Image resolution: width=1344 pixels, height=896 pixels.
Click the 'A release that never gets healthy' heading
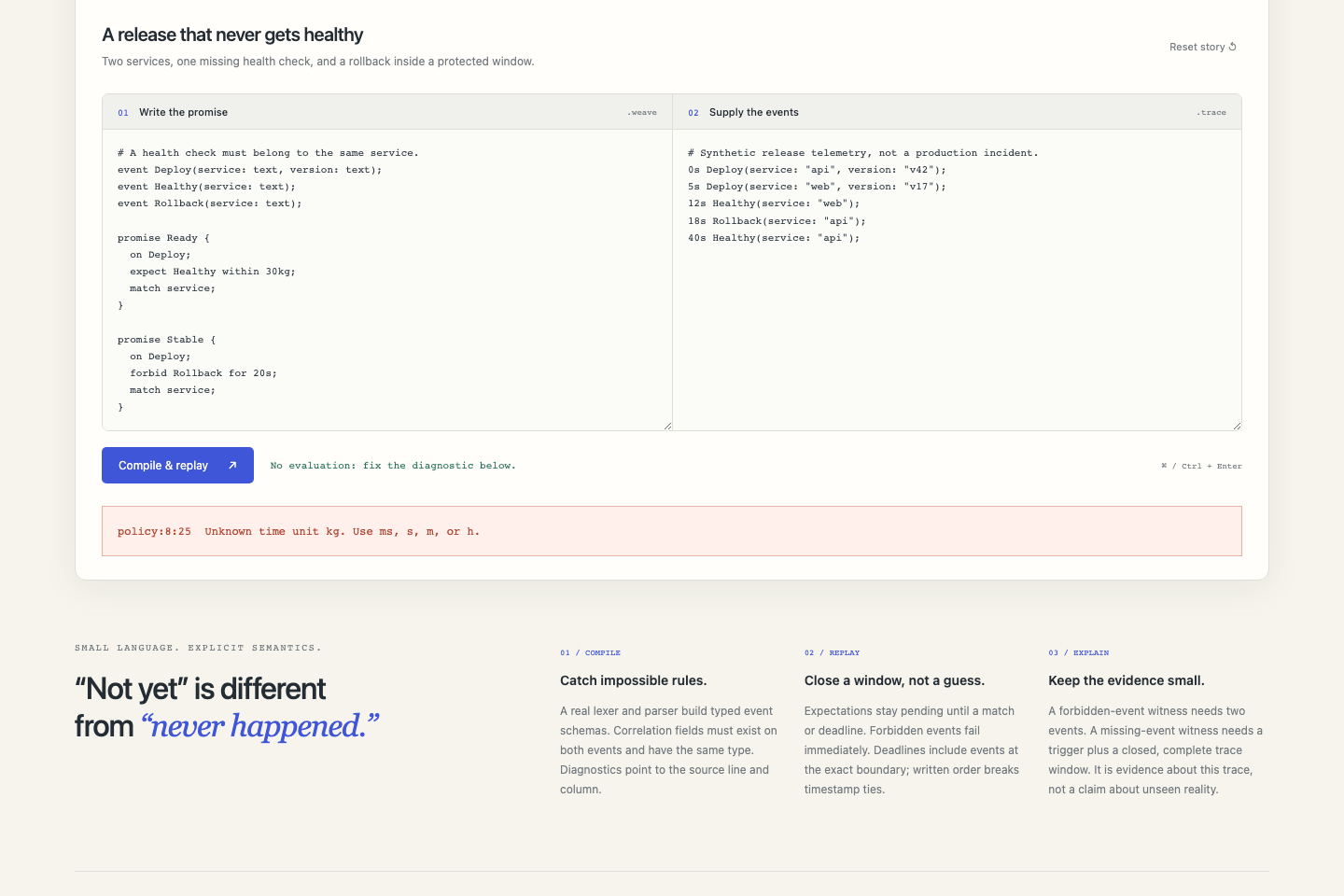[x=232, y=35]
